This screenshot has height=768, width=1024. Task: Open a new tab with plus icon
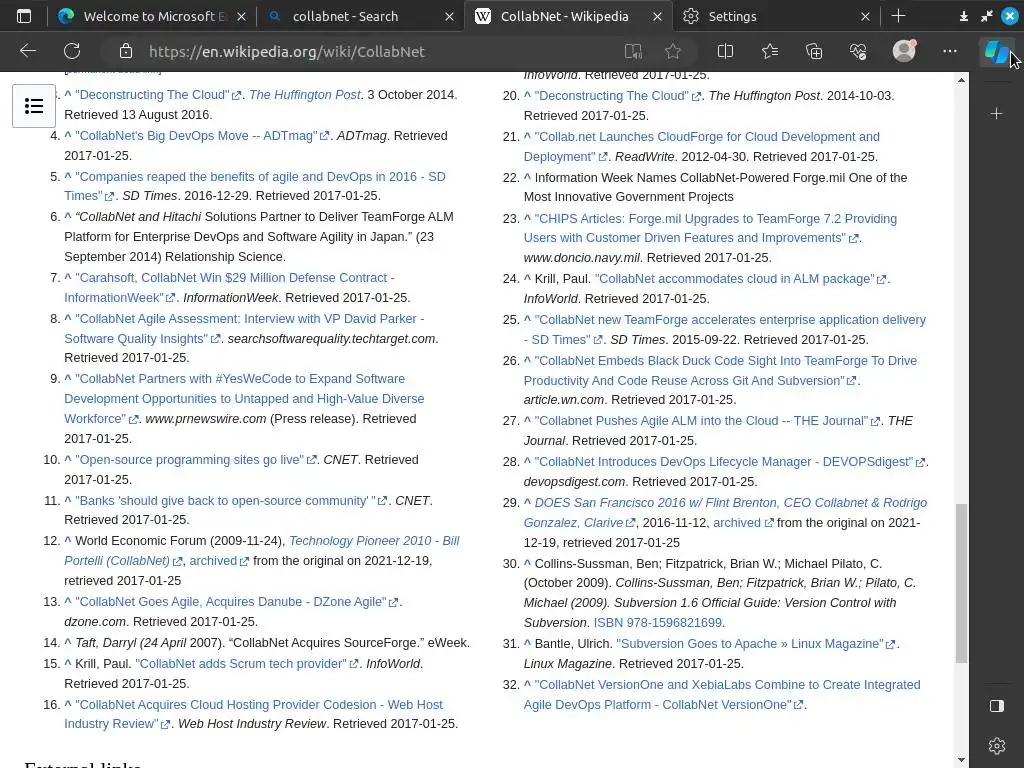click(x=898, y=16)
